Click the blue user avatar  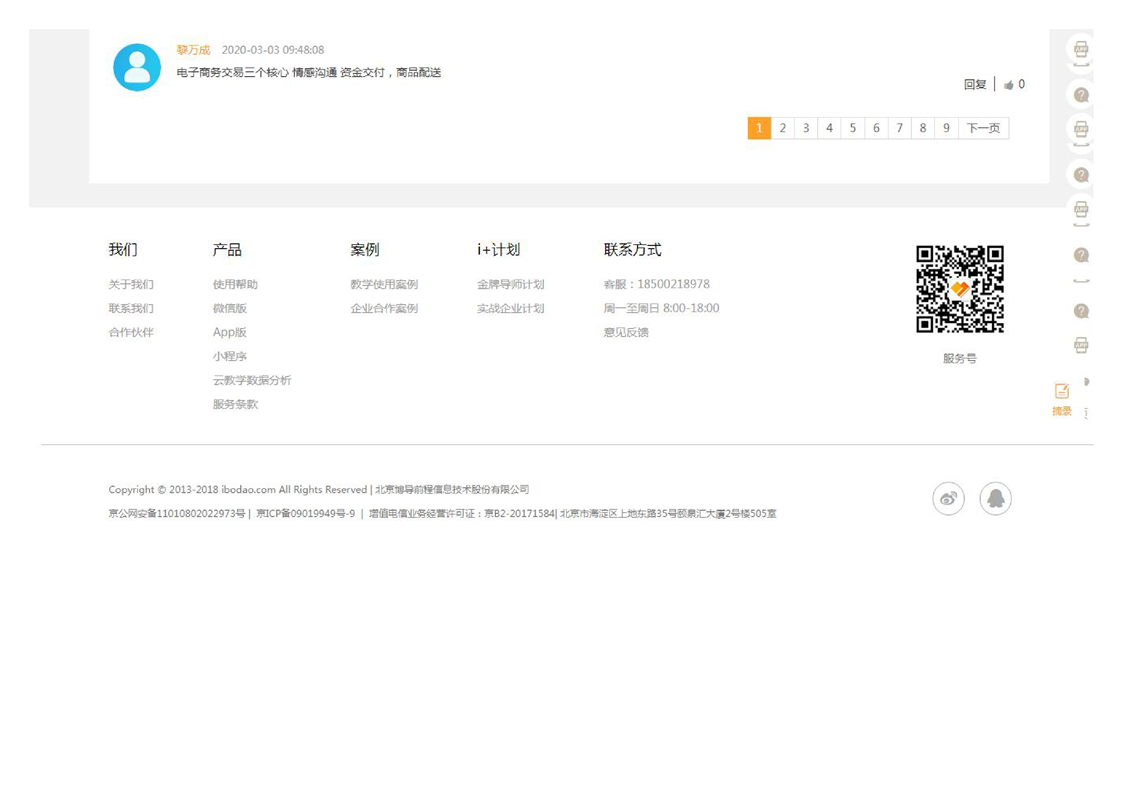point(137,68)
